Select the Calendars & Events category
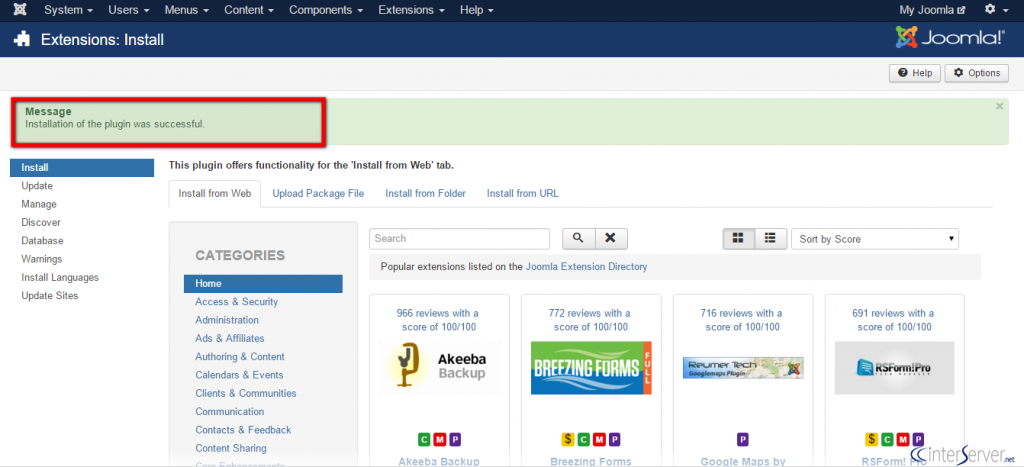 (239, 375)
